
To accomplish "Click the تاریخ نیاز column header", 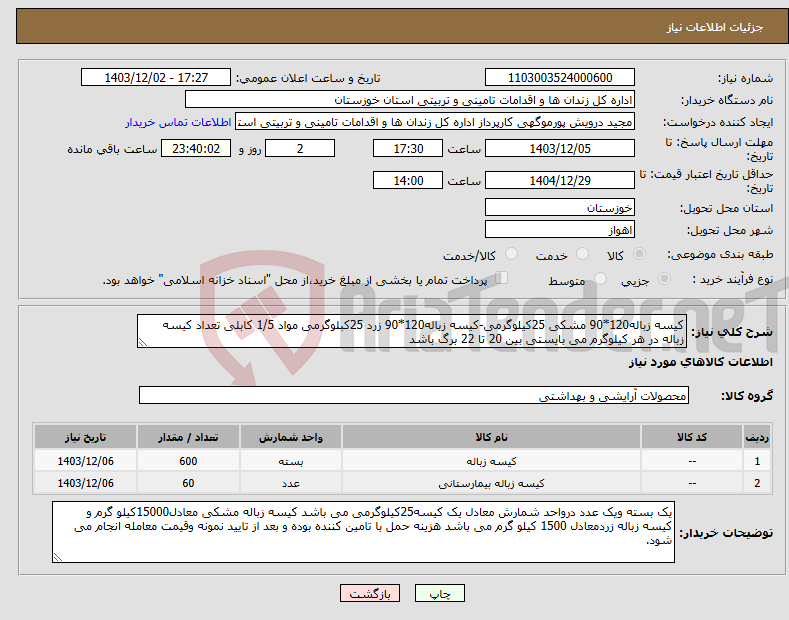I will coord(85,437).
